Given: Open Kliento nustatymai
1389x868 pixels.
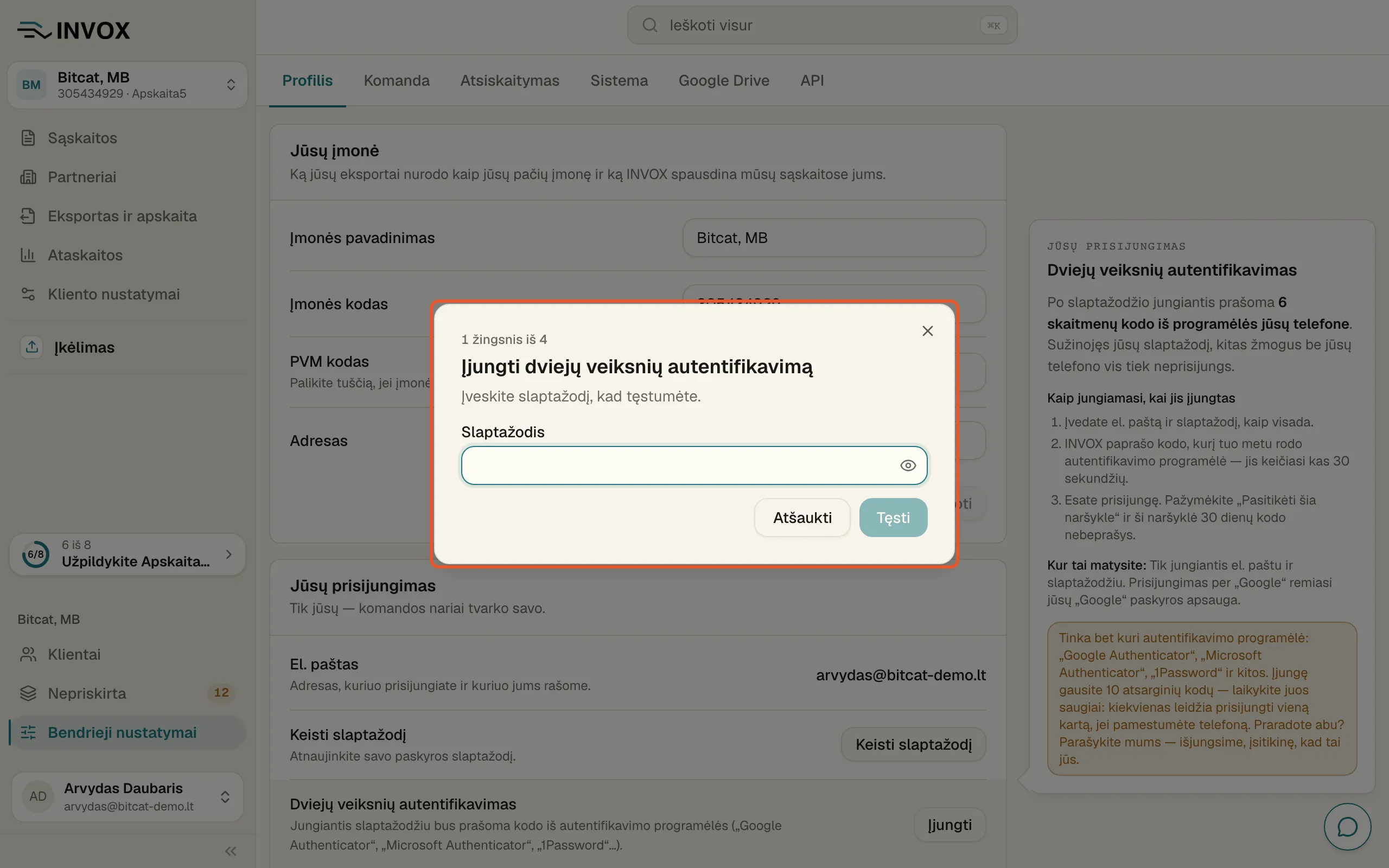Looking at the screenshot, I should 128,294.
